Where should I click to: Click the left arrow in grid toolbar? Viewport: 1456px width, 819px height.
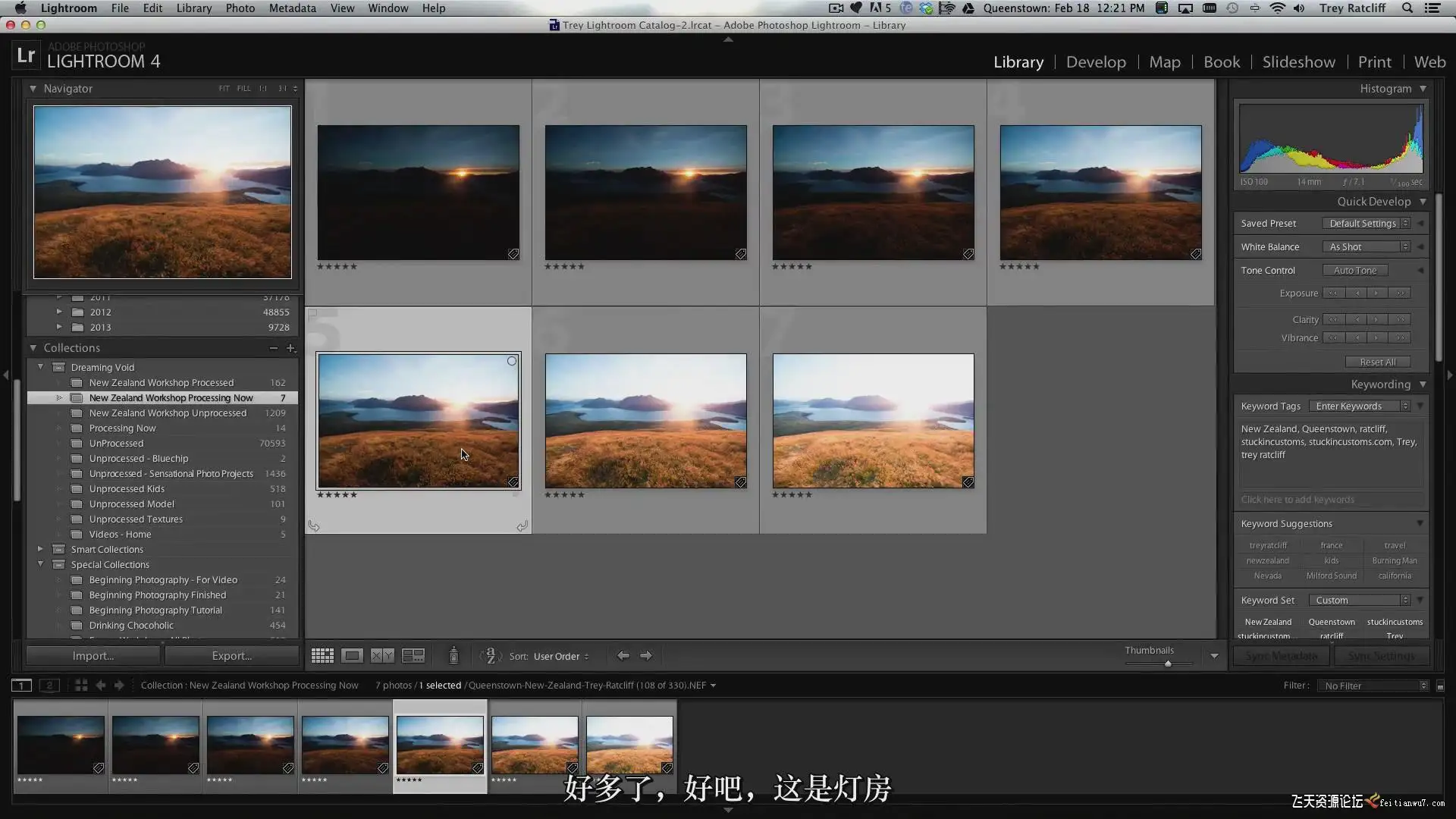[623, 656]
